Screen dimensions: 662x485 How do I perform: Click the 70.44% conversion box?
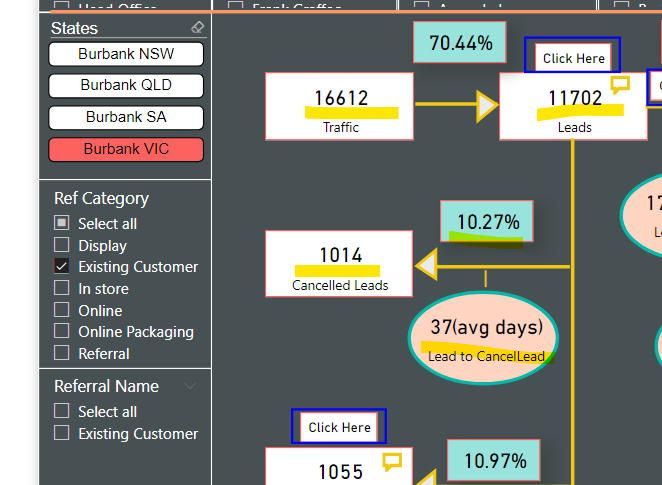pos(460,42)
